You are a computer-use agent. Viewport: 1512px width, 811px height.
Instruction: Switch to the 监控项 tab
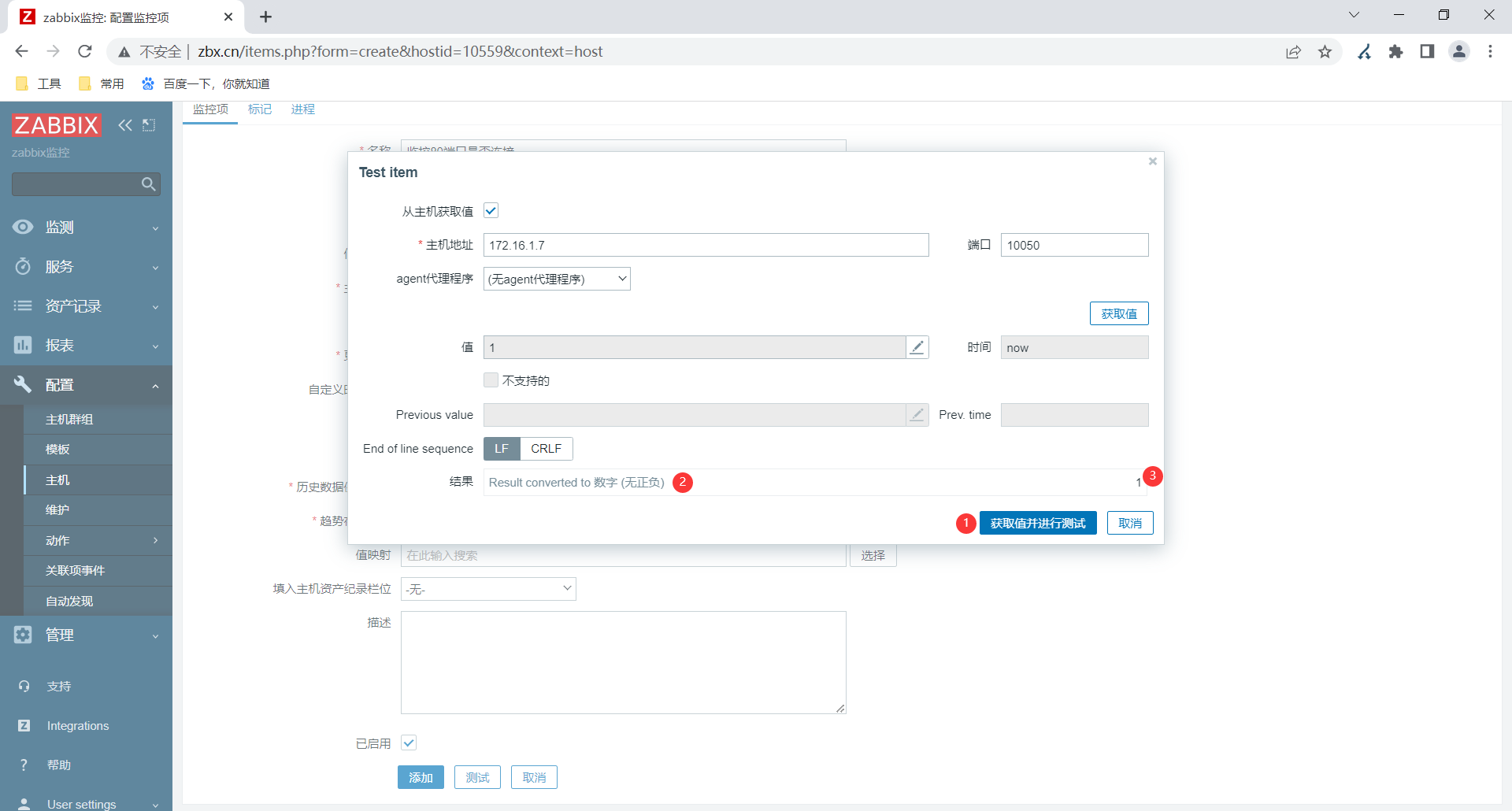pos(210,109)
